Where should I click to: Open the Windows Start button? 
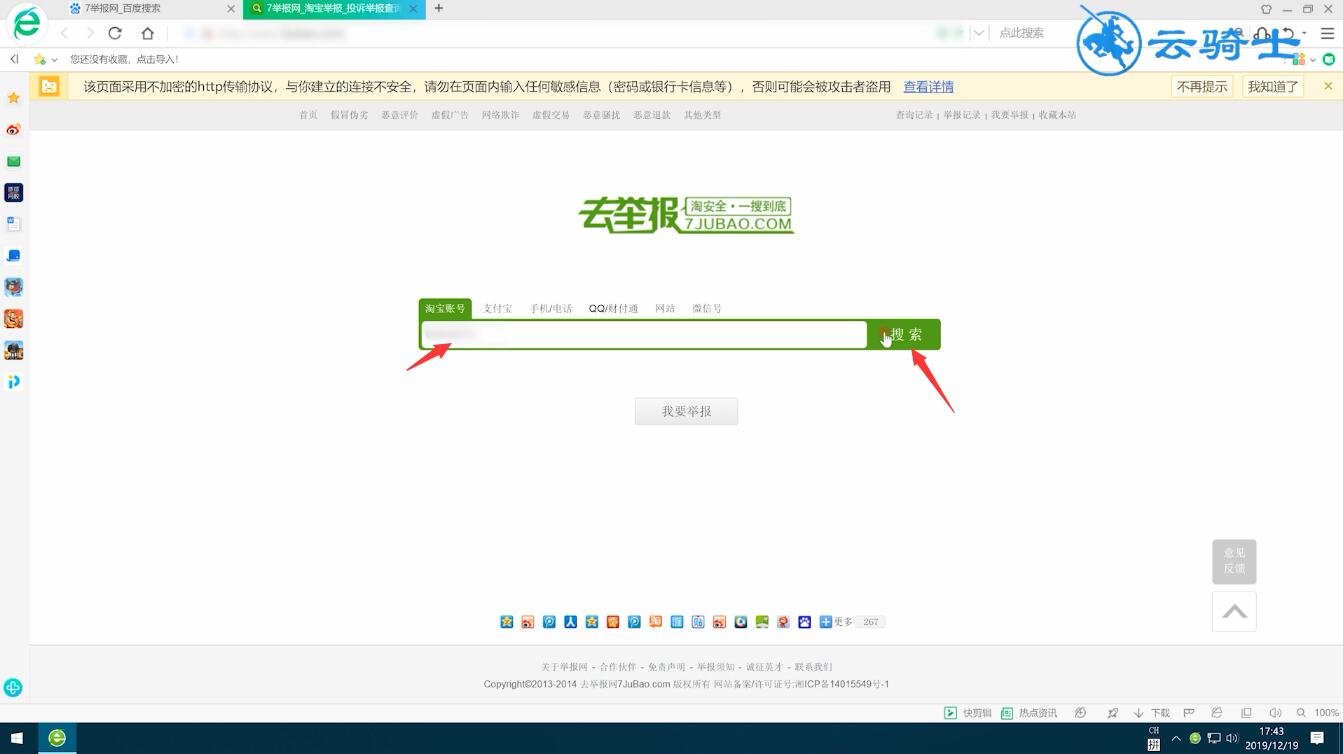(x=17, y=738)
